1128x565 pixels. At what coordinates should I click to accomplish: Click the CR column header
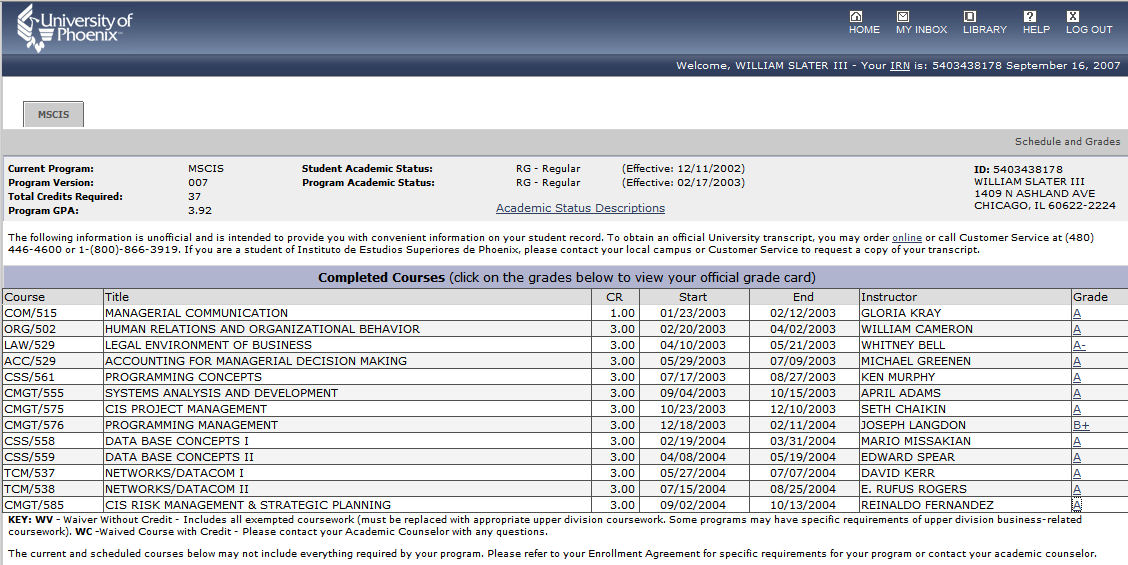point(615,297)
